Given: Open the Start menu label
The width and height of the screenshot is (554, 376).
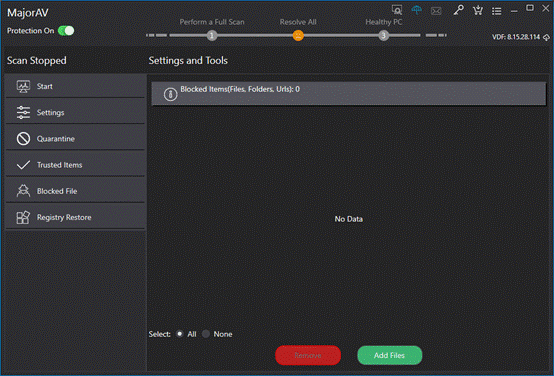Looking at the screenshot, I should 45,86.
